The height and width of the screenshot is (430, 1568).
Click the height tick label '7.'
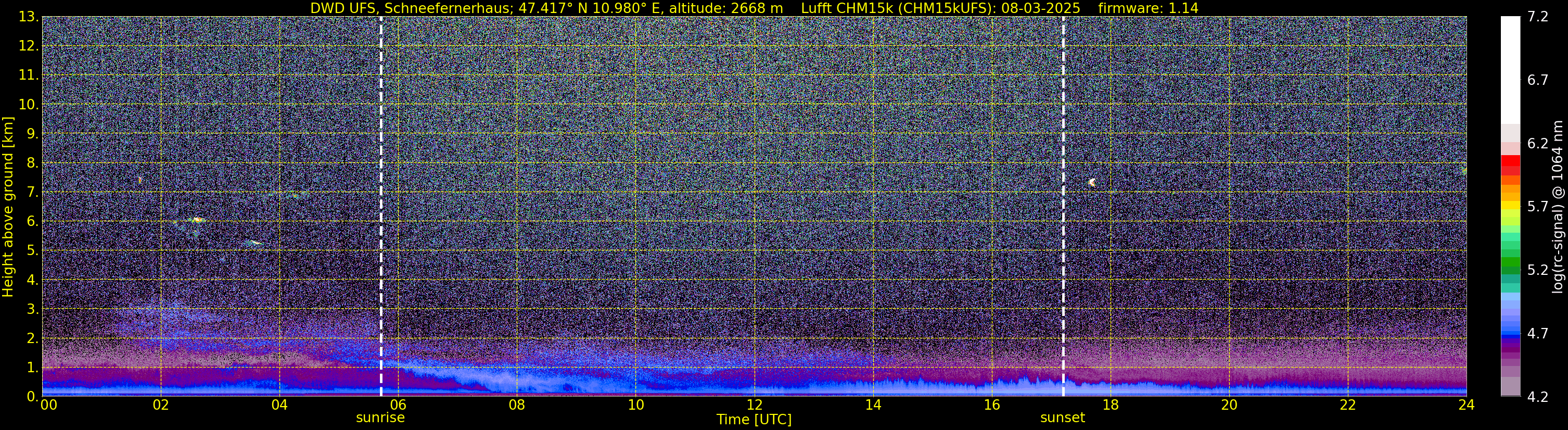pyautogui.click(x=33, y=193)
